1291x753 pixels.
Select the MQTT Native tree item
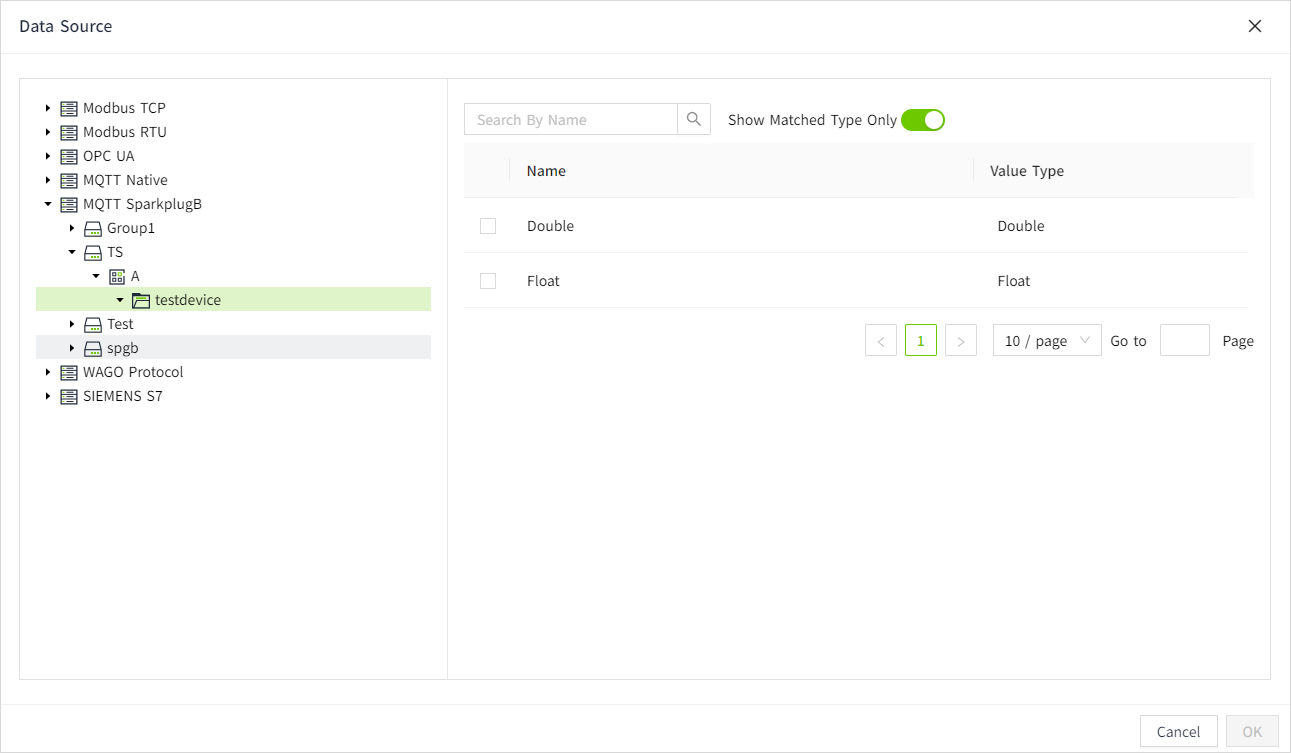(x=125, y=180)
